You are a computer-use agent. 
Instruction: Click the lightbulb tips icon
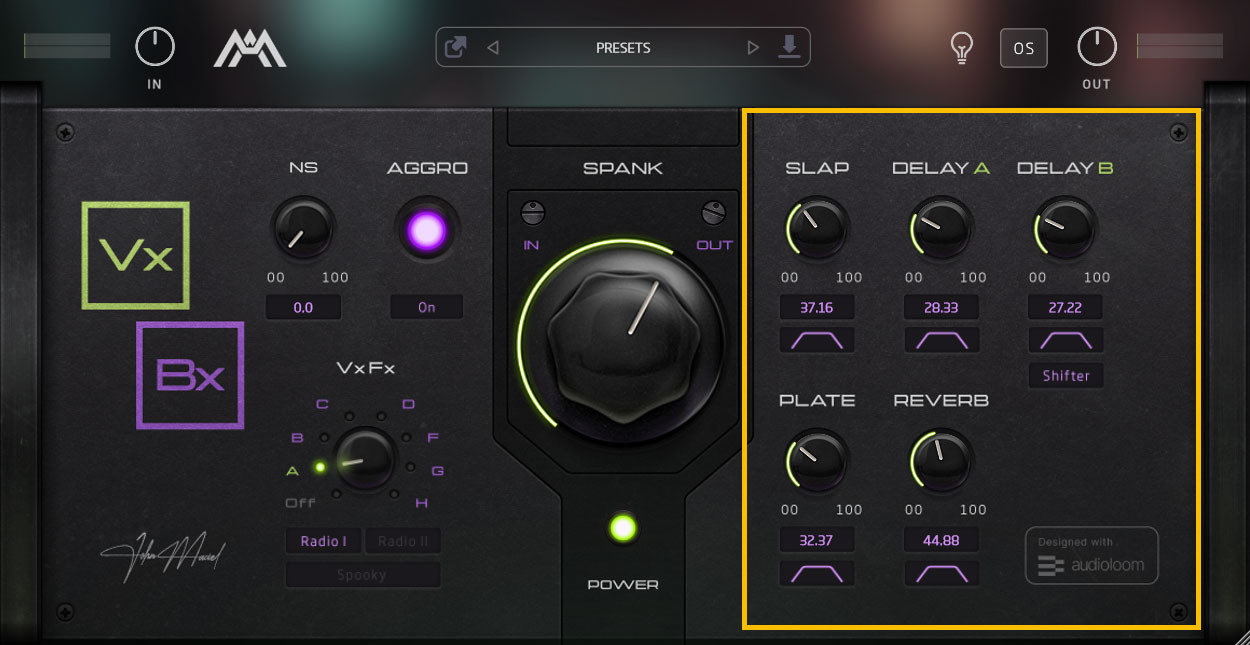tap(962, 48)
